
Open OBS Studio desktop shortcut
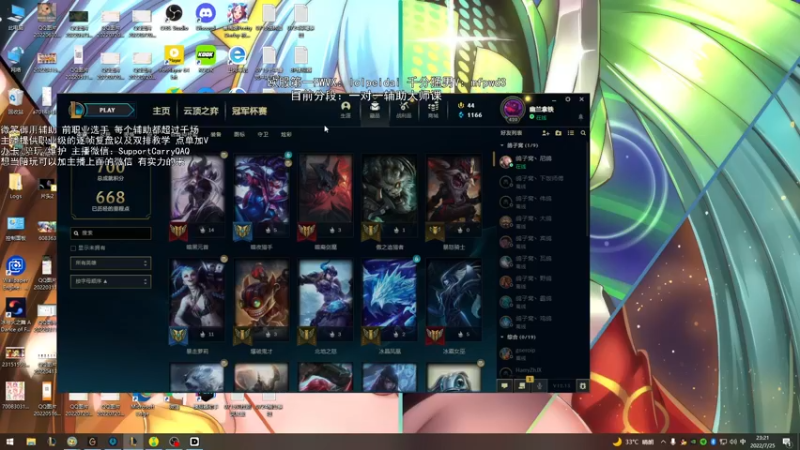pyautogui.click(x=174, y=17)
